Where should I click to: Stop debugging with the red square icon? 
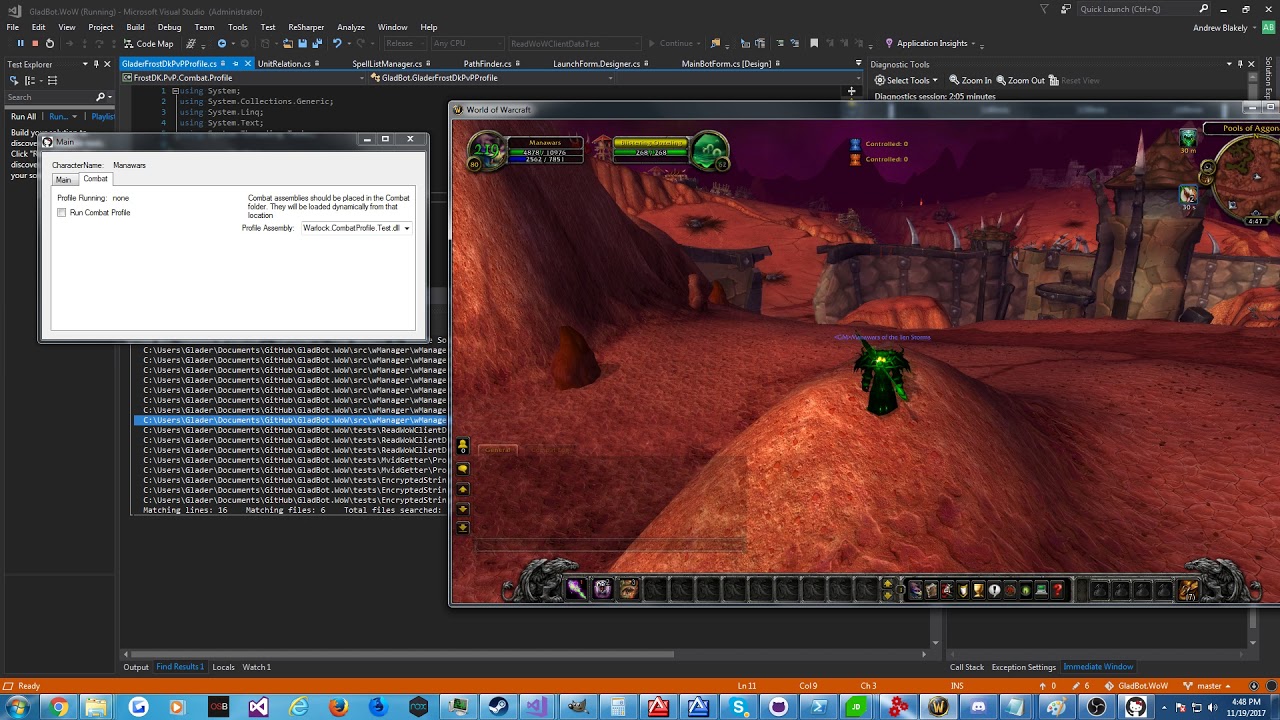(x=35, y=44)
